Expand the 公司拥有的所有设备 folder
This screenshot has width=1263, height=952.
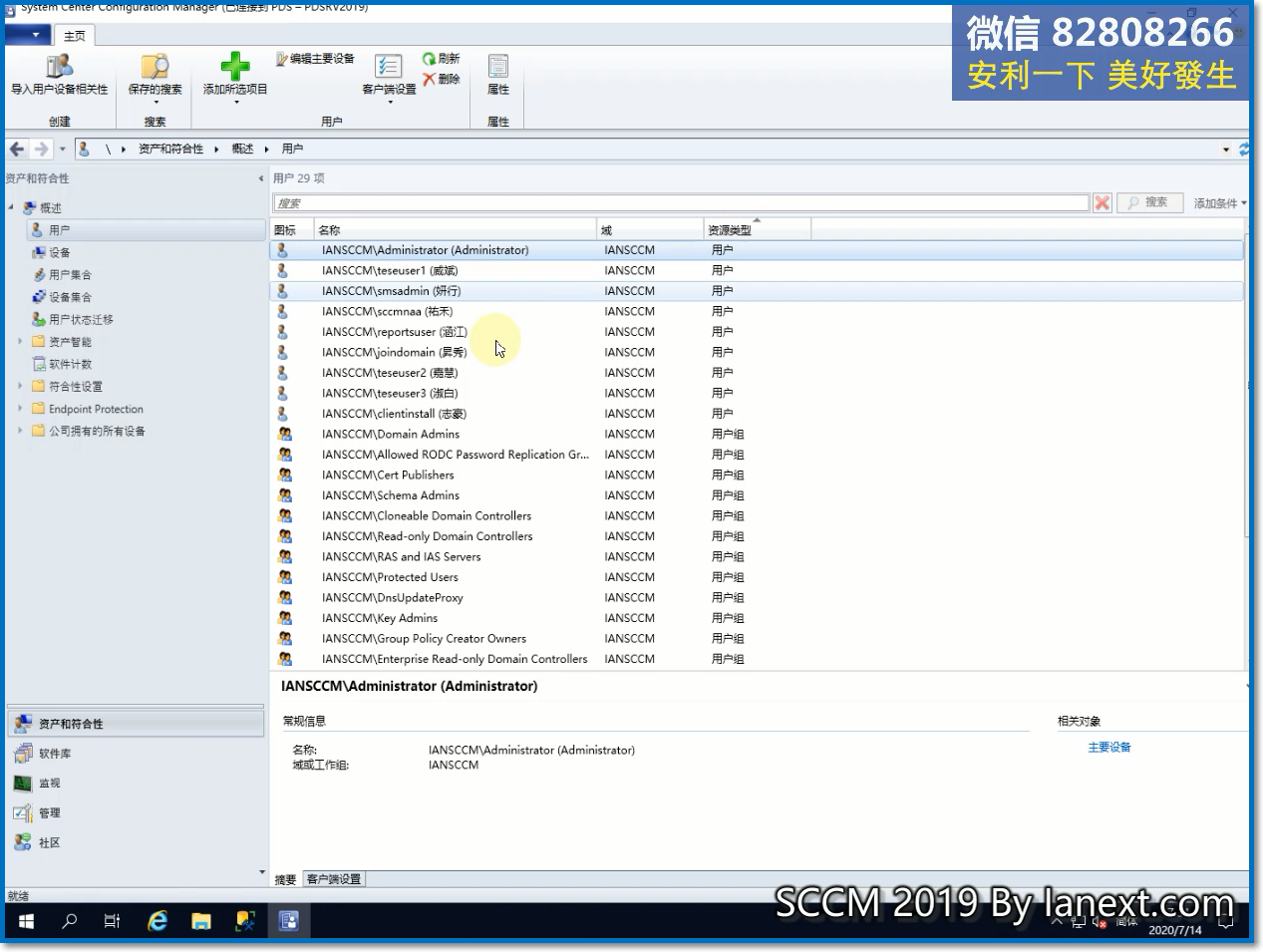click(20, 431)
